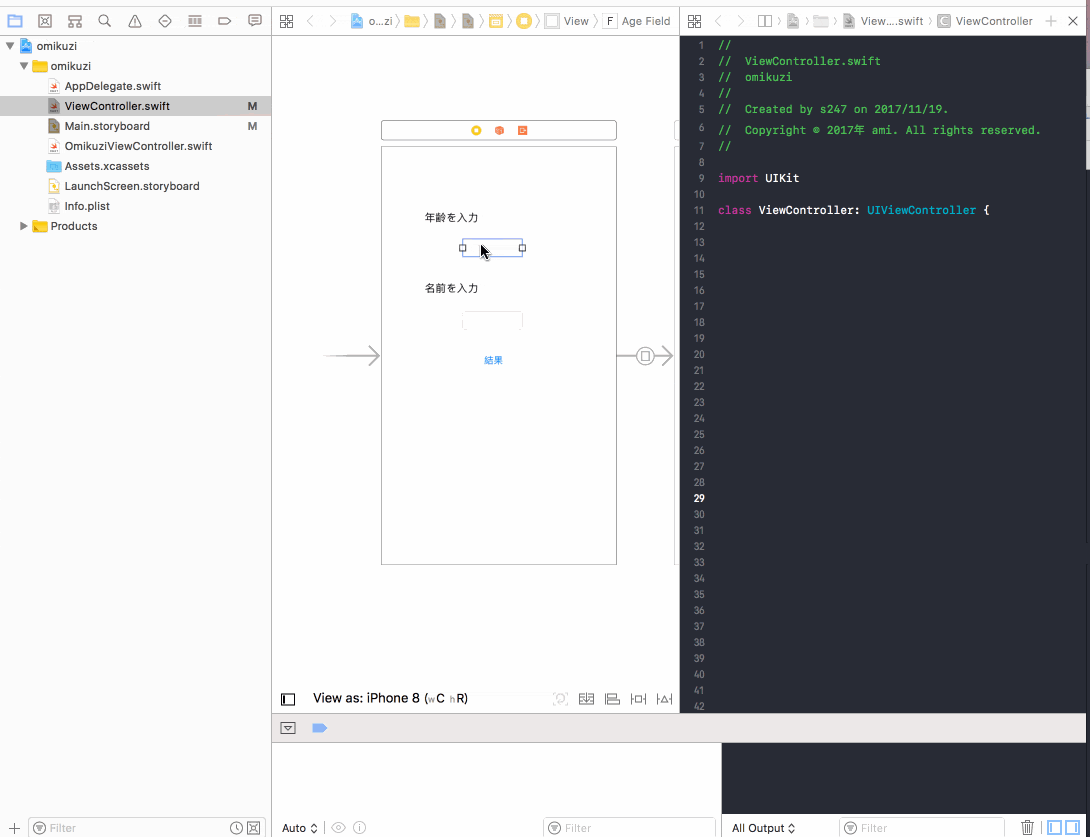Show only source-controlled files filter
Screen dimensions: 1090x837
pos(254,828)
